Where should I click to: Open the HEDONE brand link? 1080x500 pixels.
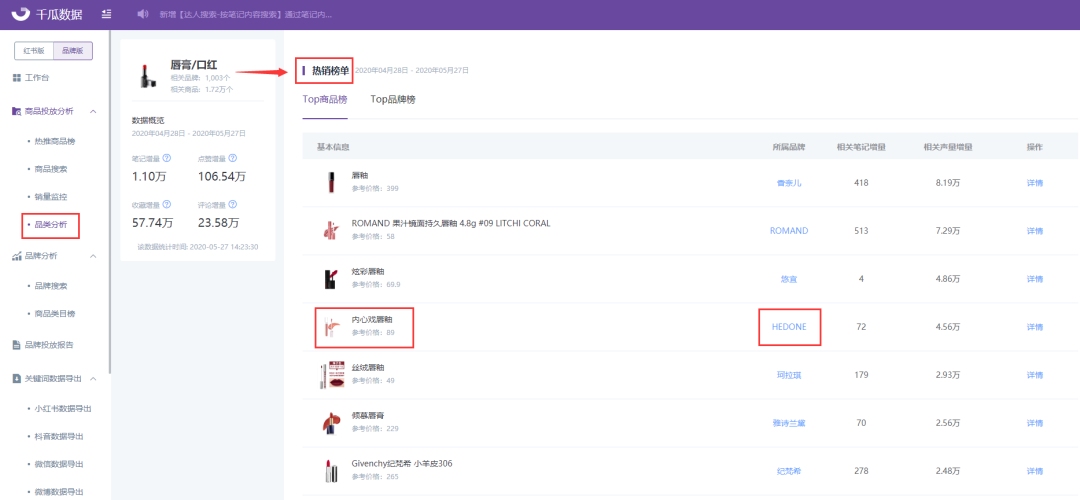tap(789, 326)
